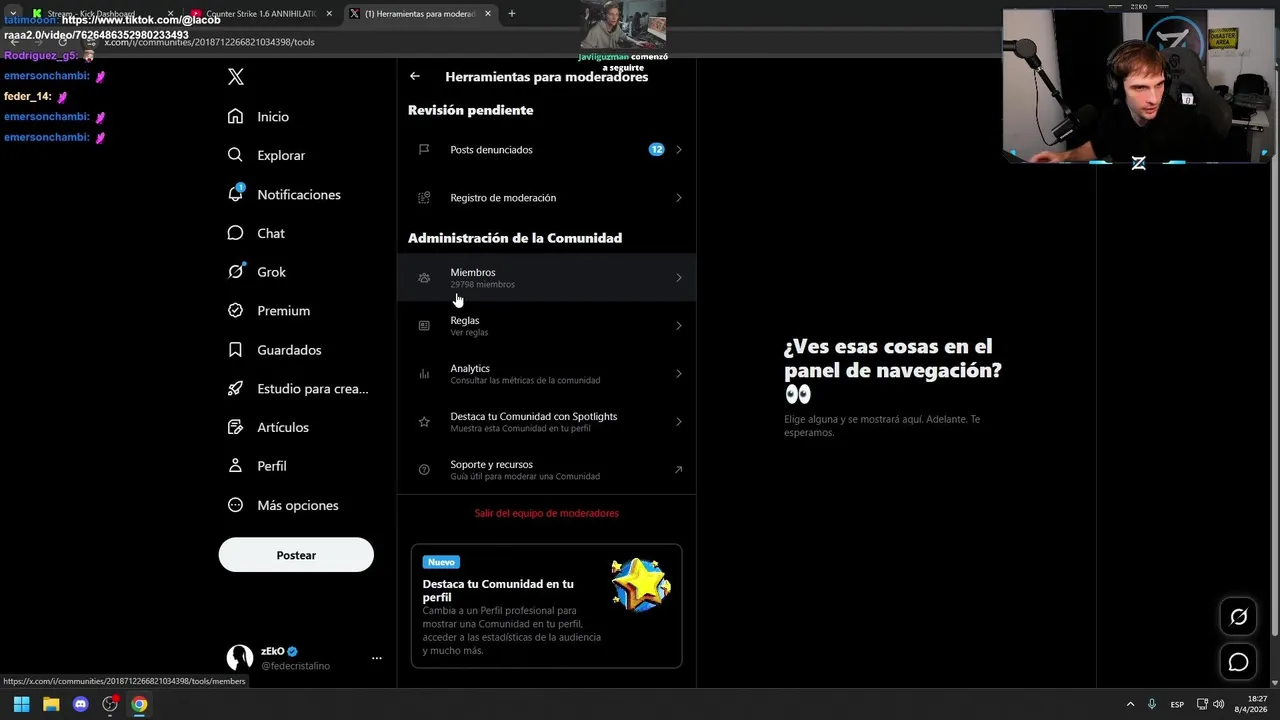Click the volume icon in system tray

point(1218,704)
